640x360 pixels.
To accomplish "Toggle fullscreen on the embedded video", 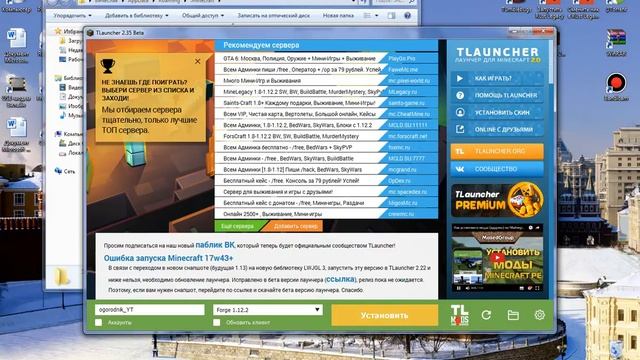I will (x=537, y=288).
